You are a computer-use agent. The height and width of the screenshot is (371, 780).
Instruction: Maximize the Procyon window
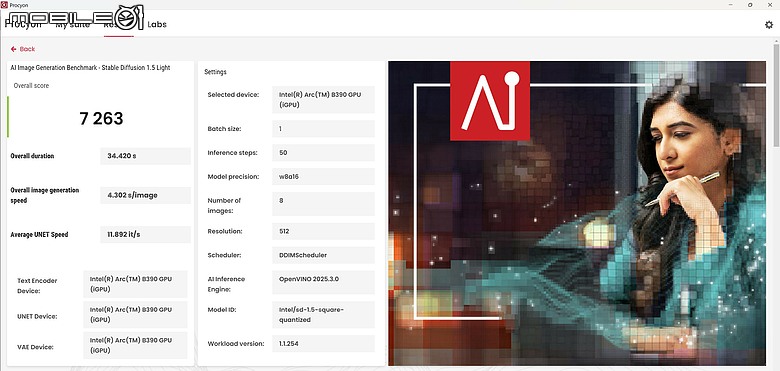[x=750, y=4]
